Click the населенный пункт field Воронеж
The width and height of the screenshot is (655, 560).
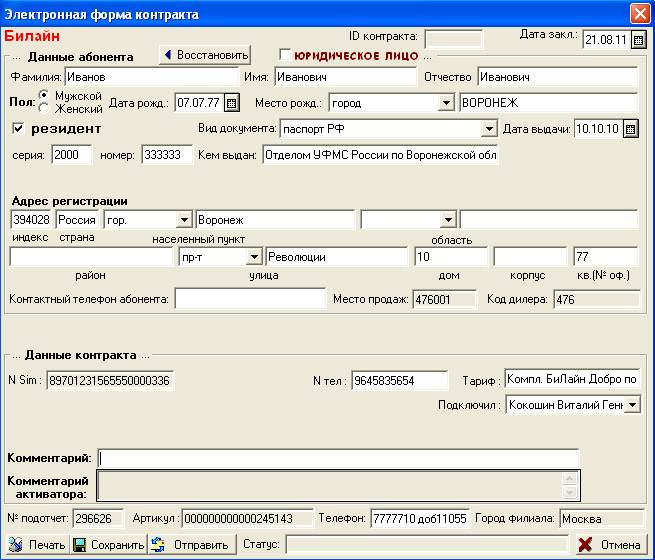(275, 220)
